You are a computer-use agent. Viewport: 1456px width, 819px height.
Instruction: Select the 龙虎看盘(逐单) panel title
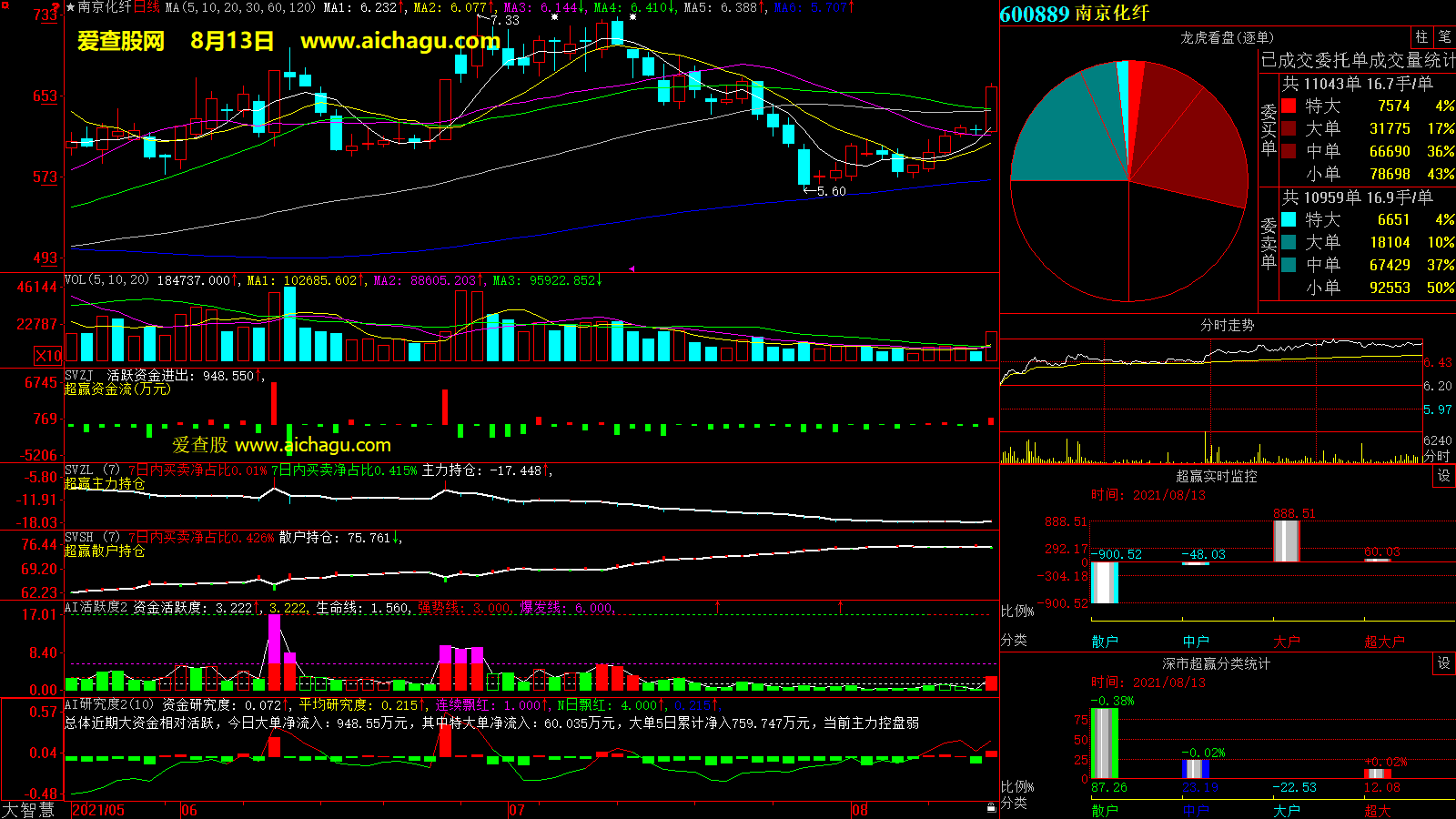(x=1227, y=37)
